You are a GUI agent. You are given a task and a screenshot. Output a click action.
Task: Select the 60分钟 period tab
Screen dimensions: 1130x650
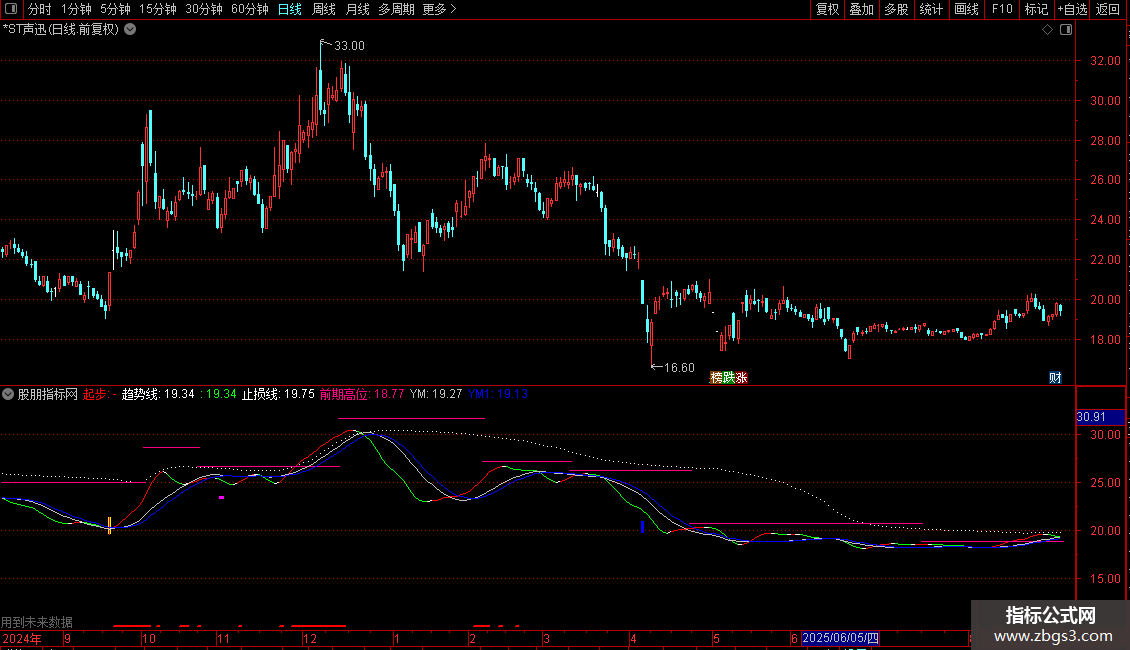click(x=249, y=9)
